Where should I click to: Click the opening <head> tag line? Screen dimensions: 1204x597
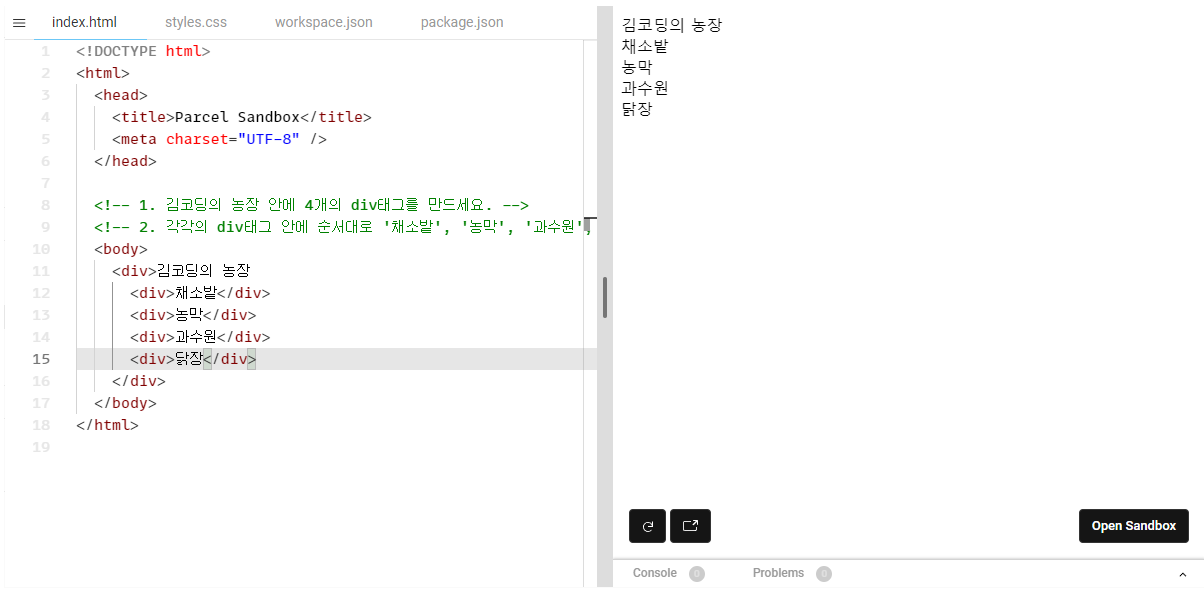[120, 95]
